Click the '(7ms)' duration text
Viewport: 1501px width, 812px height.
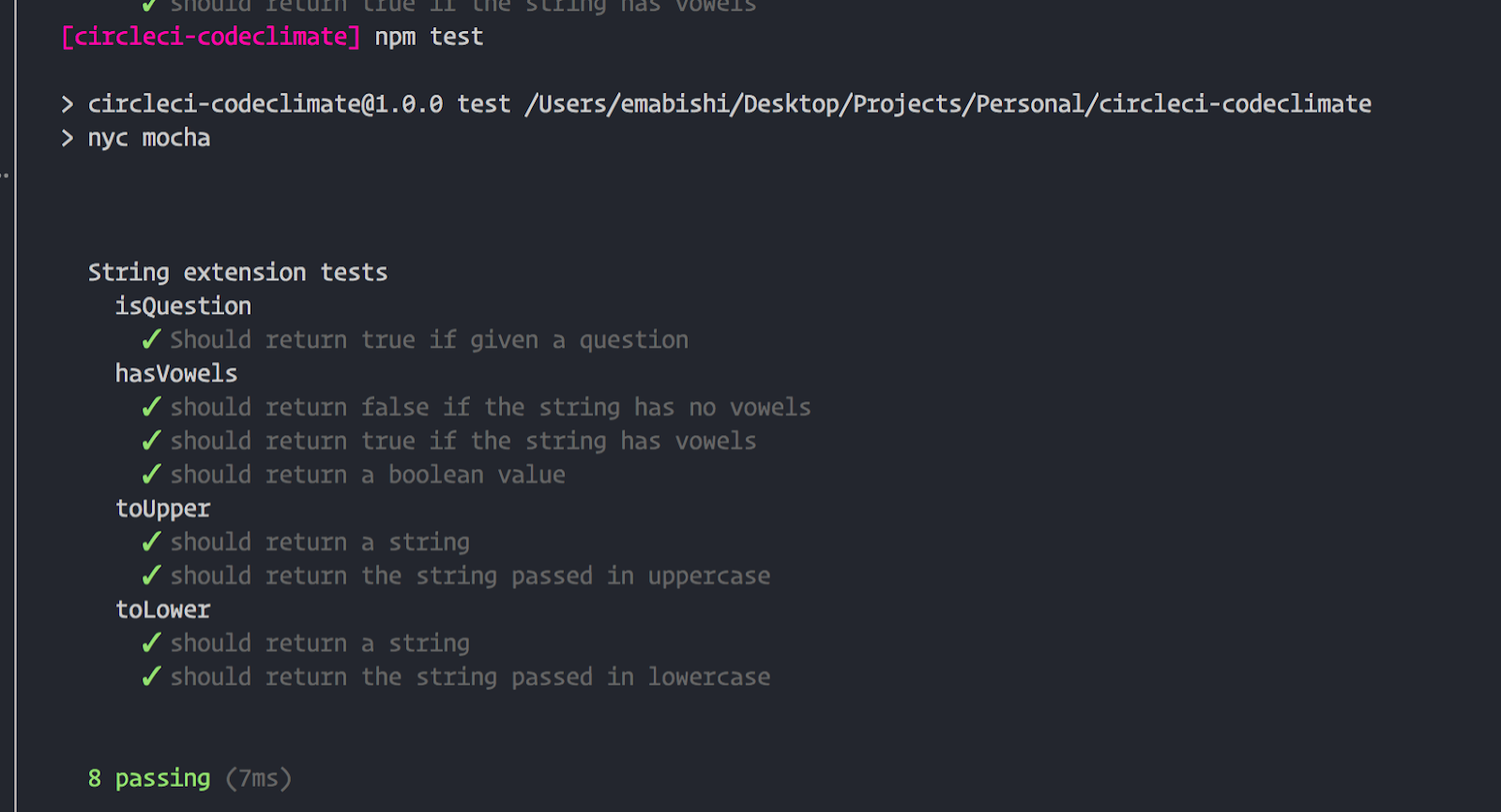(x=258, y=778)
